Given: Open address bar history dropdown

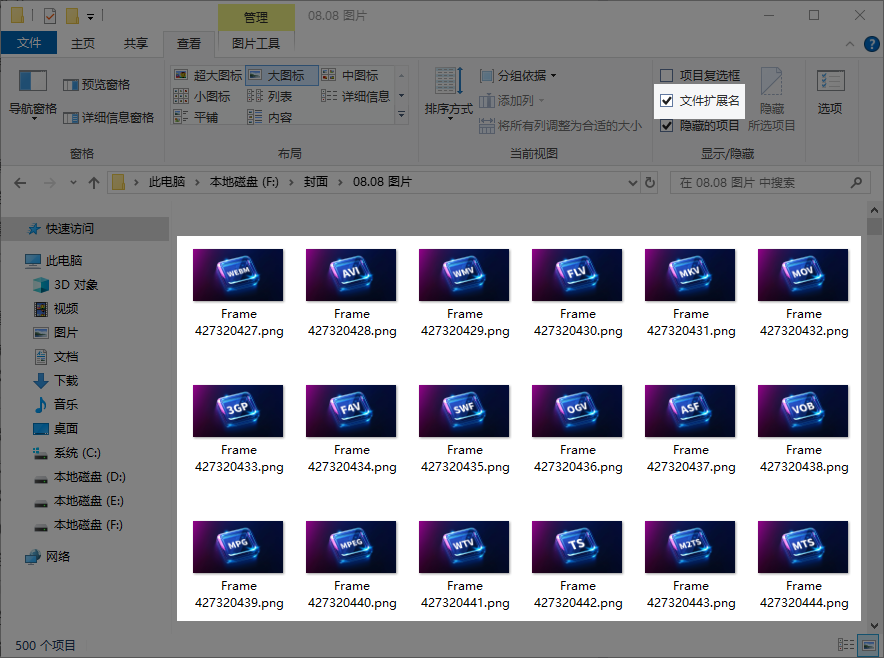Looking at the screenshot, I should [x=633, y=183].
